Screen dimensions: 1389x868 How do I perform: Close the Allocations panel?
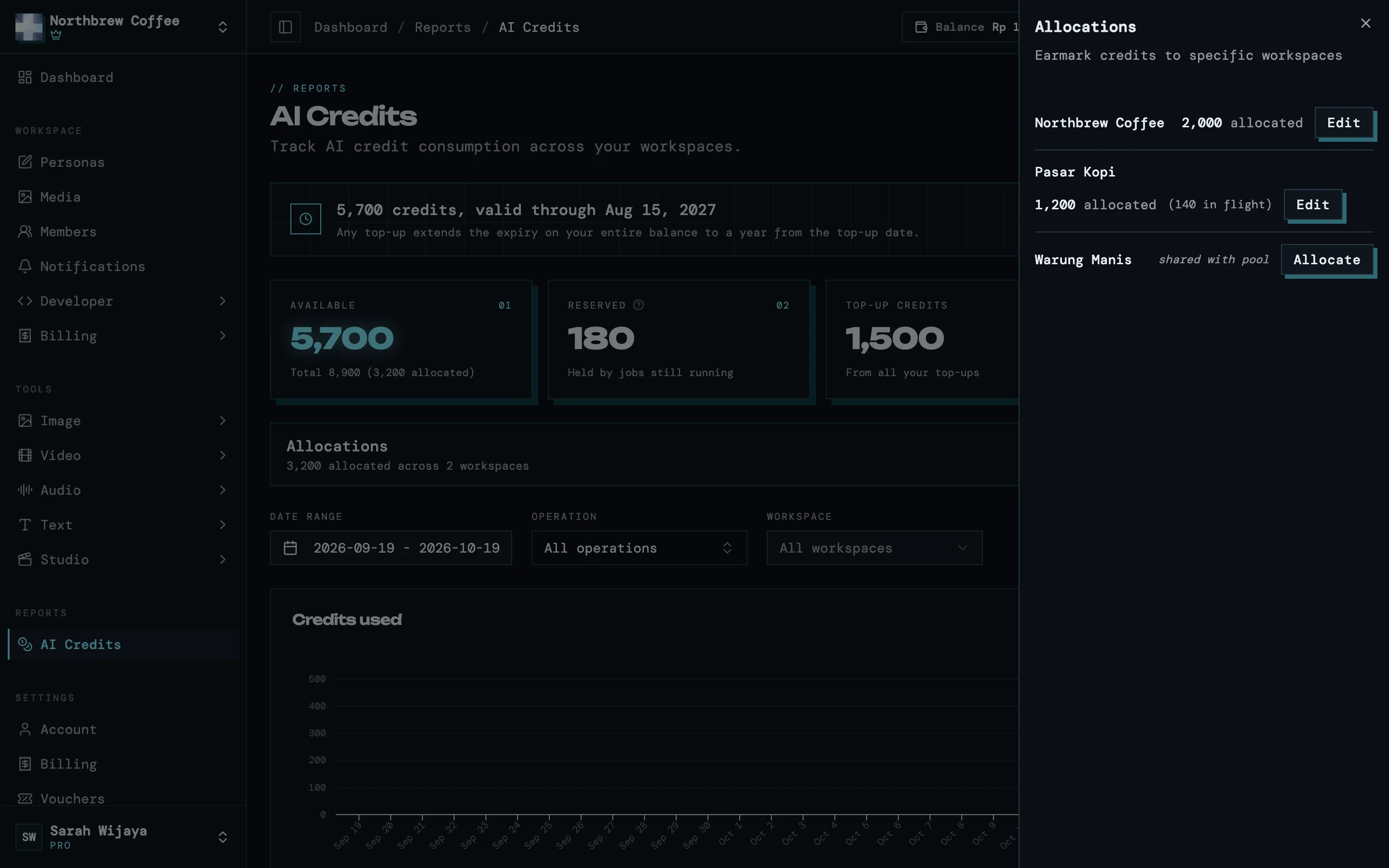1365,24
